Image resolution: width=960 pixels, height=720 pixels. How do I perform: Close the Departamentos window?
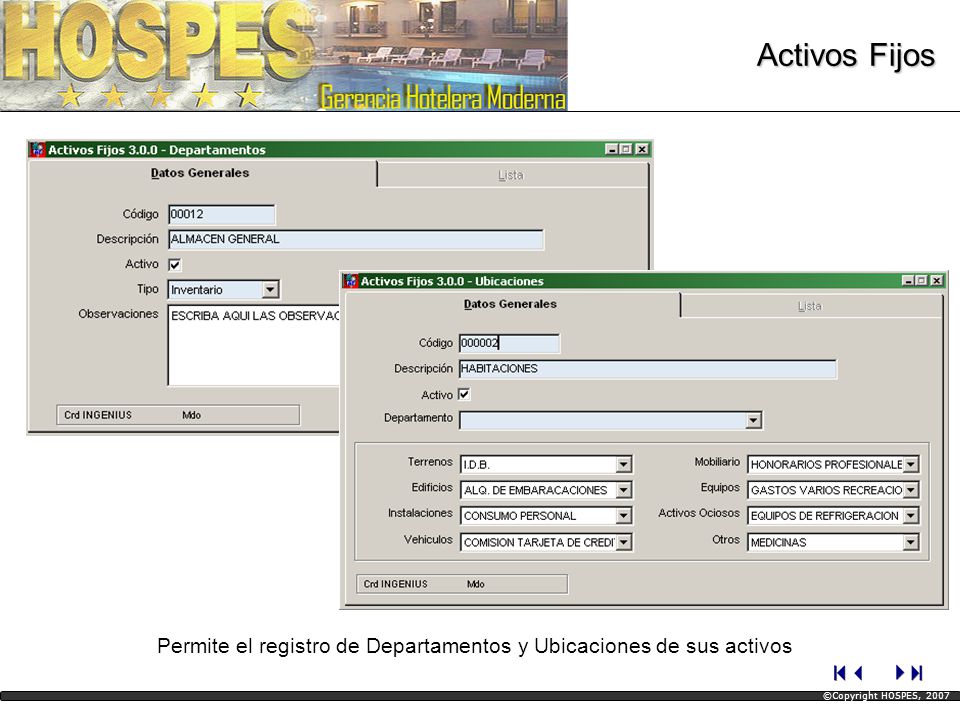pos(641,149)
